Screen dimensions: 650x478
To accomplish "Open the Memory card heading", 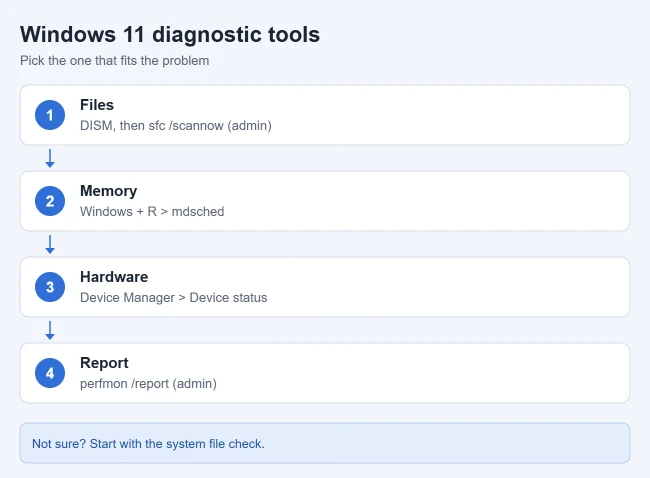I will pyautogui.click(x=109, y=191).
